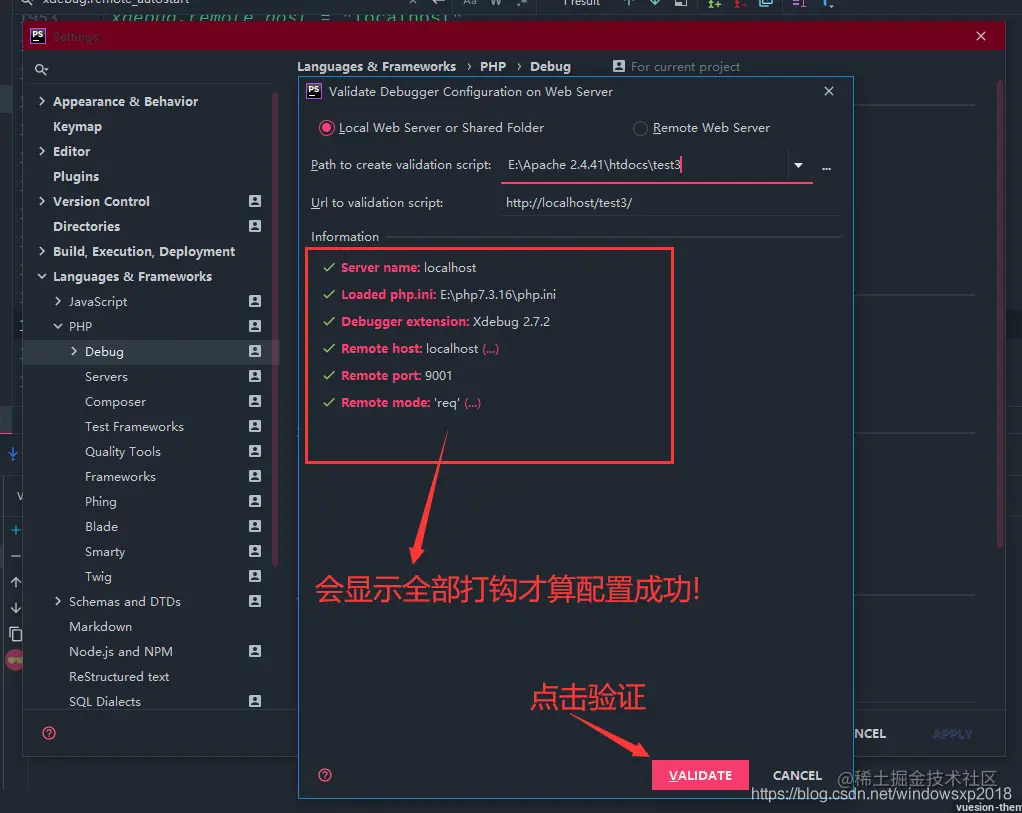Open Plugins settings

[x=76, y=177]
